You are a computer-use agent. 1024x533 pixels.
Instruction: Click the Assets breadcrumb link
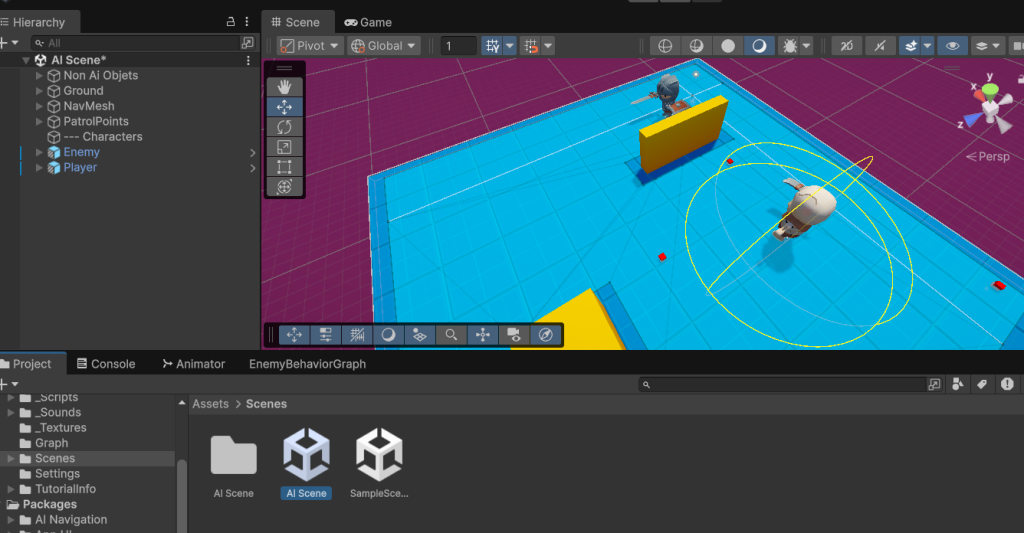210,404
